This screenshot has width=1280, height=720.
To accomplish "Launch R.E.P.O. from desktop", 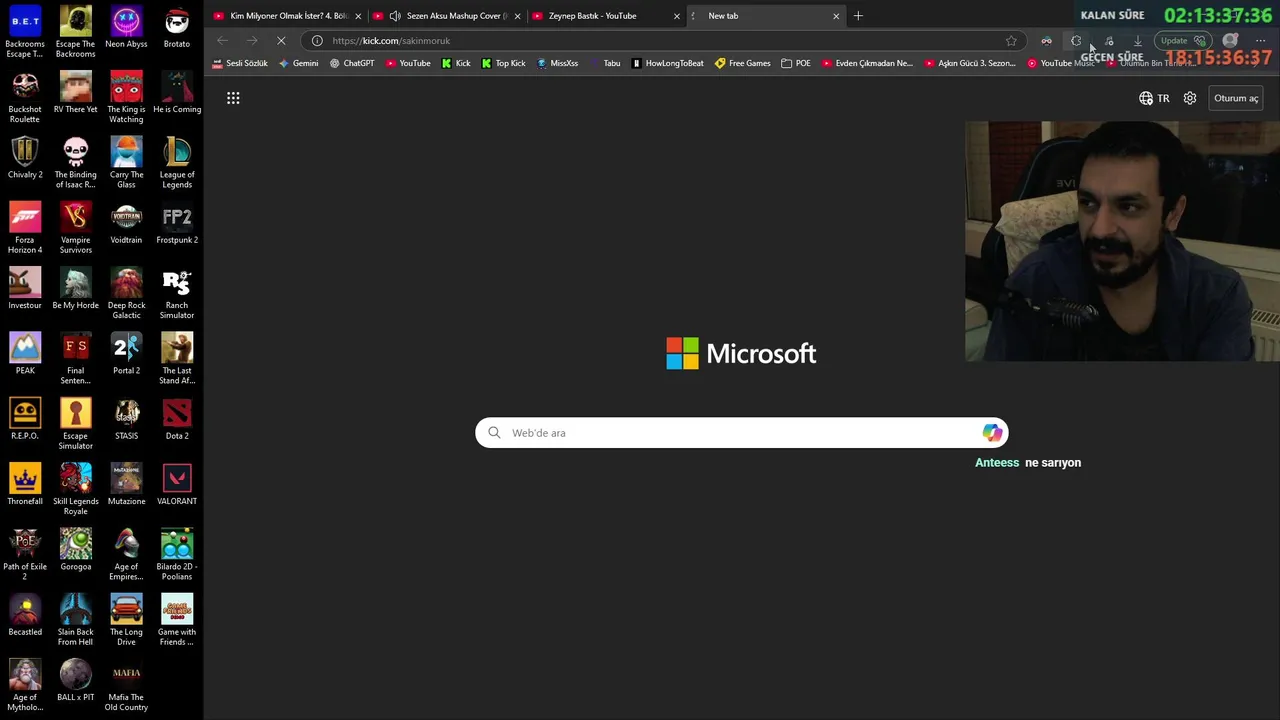I will [x=25, y=419].
